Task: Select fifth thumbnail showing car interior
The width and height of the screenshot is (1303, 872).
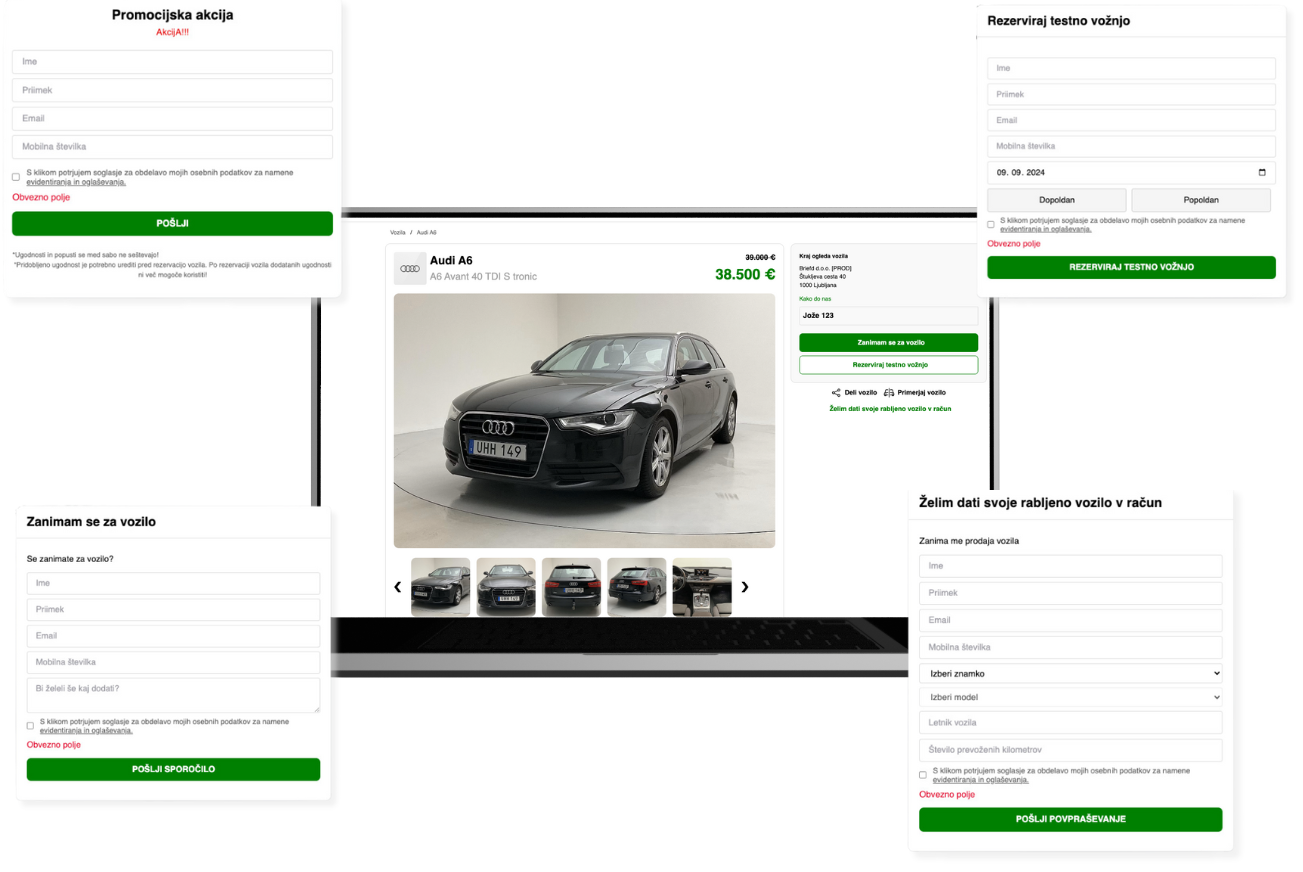Action: (702, 587)
